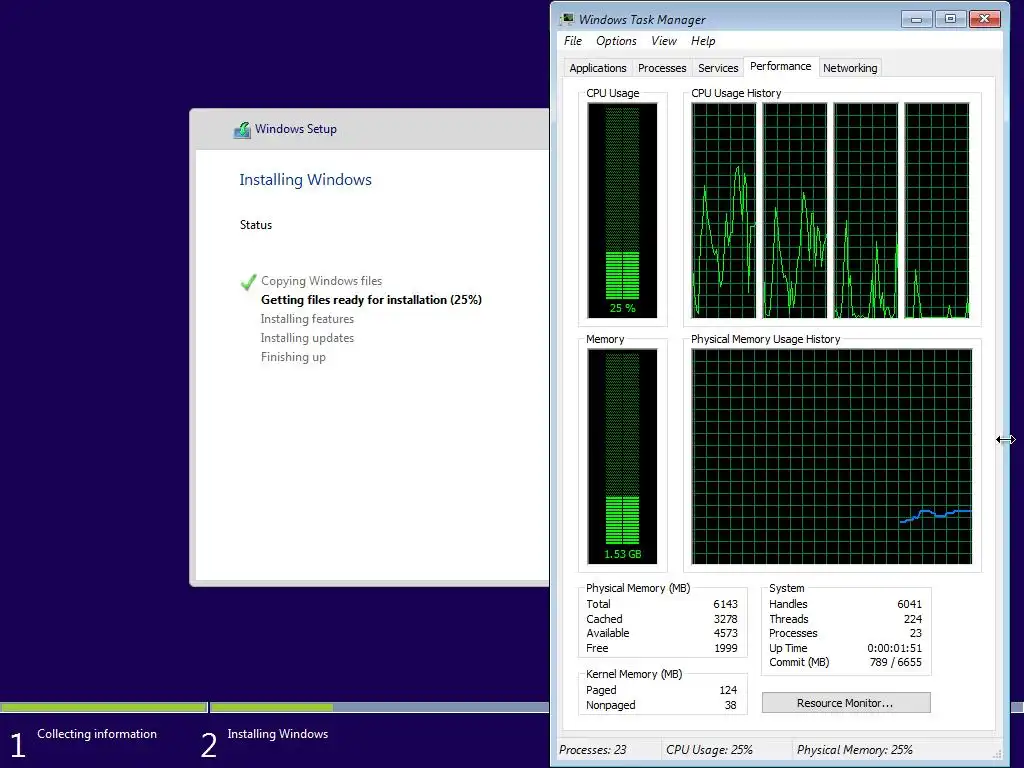Viewport: 1024px width, 768px height.
Task: Click the 'Finishing up' step
Action: tap(293, 357)
